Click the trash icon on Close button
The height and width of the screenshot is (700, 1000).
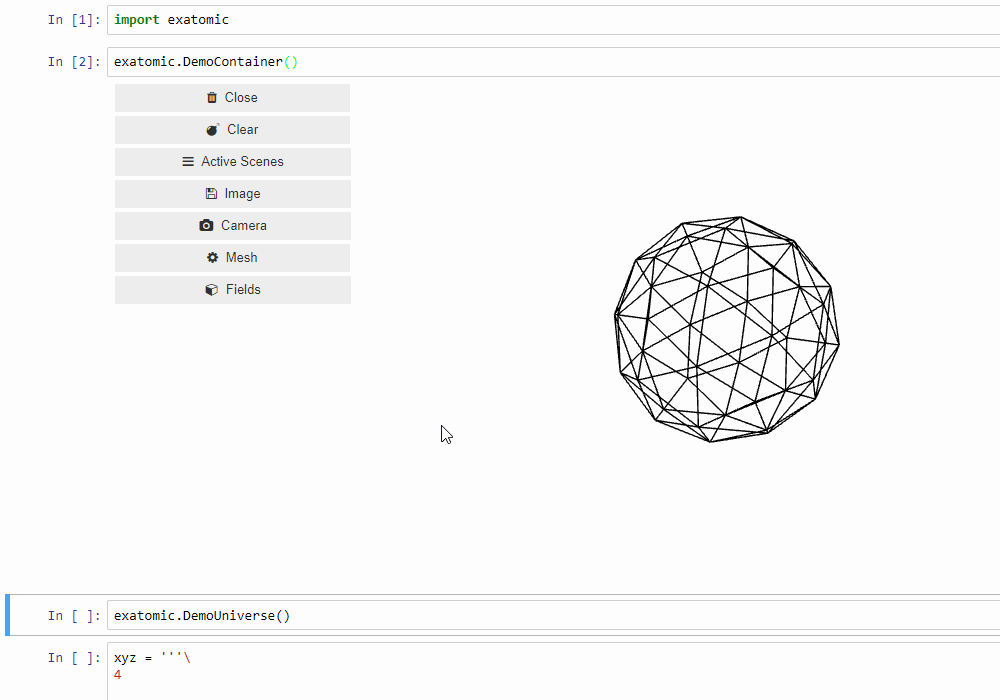[212, 98]
